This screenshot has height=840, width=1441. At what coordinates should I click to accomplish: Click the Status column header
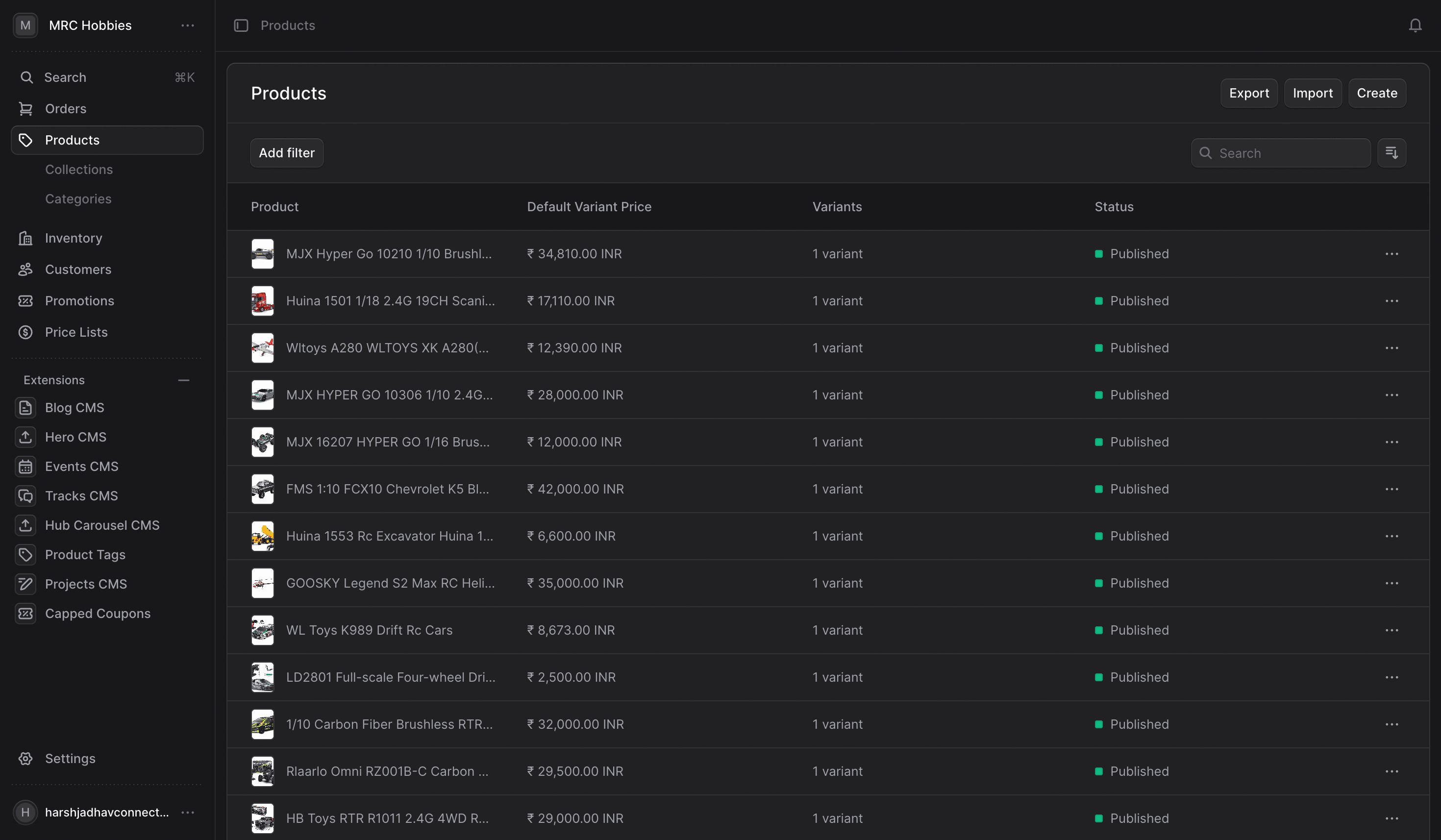coord(1114,207)
